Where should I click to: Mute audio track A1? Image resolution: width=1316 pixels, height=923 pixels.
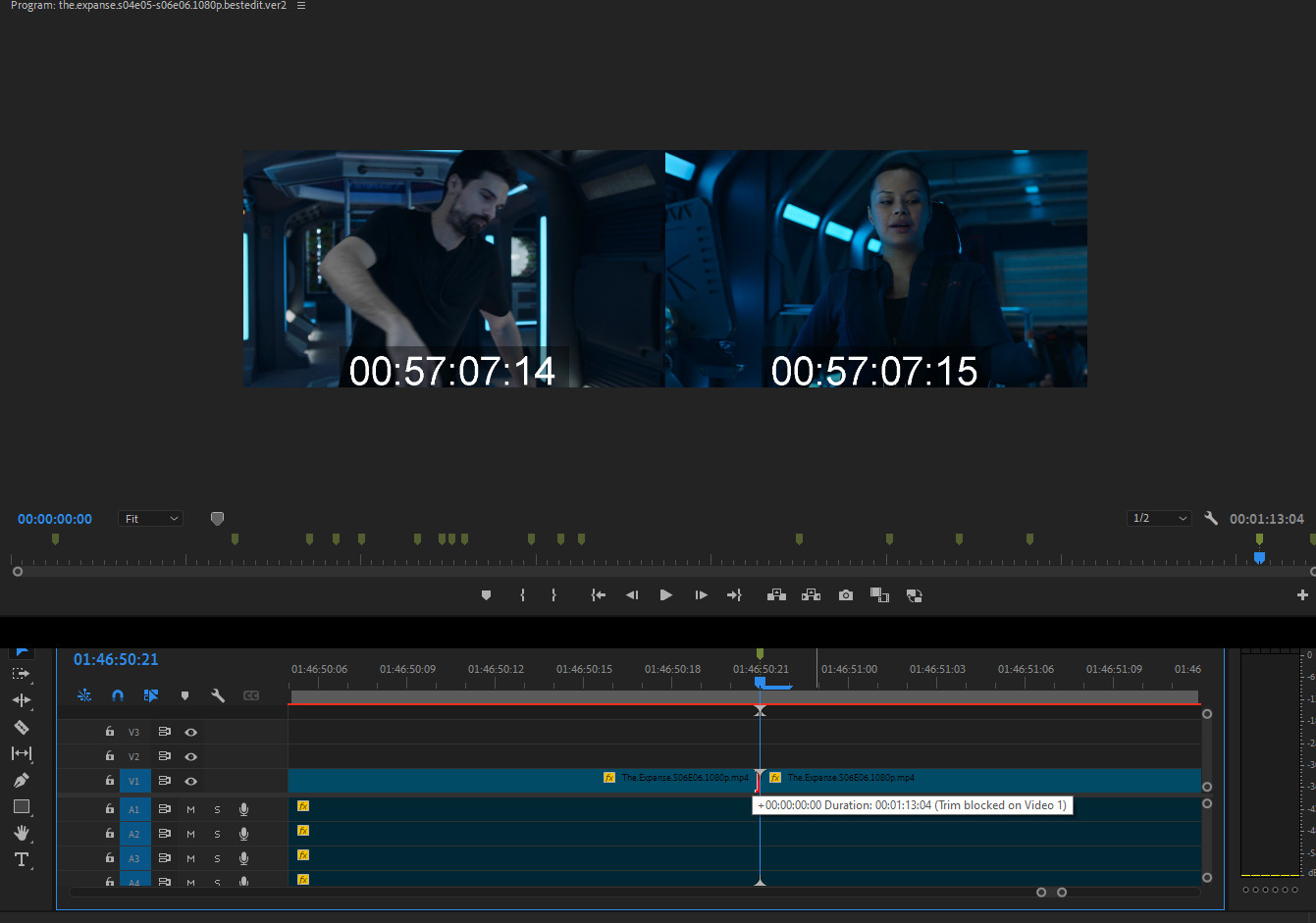(190, 809)
